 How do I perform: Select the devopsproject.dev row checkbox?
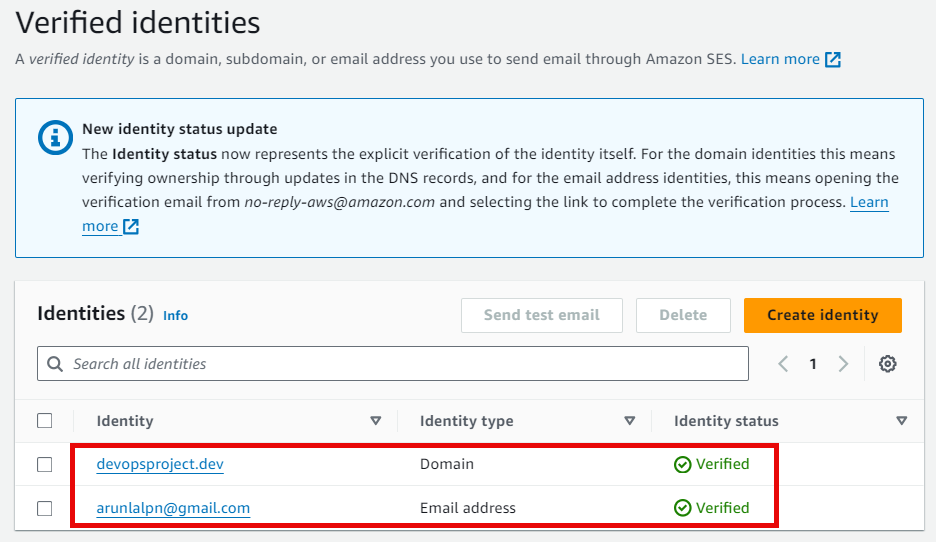(45, 464)
